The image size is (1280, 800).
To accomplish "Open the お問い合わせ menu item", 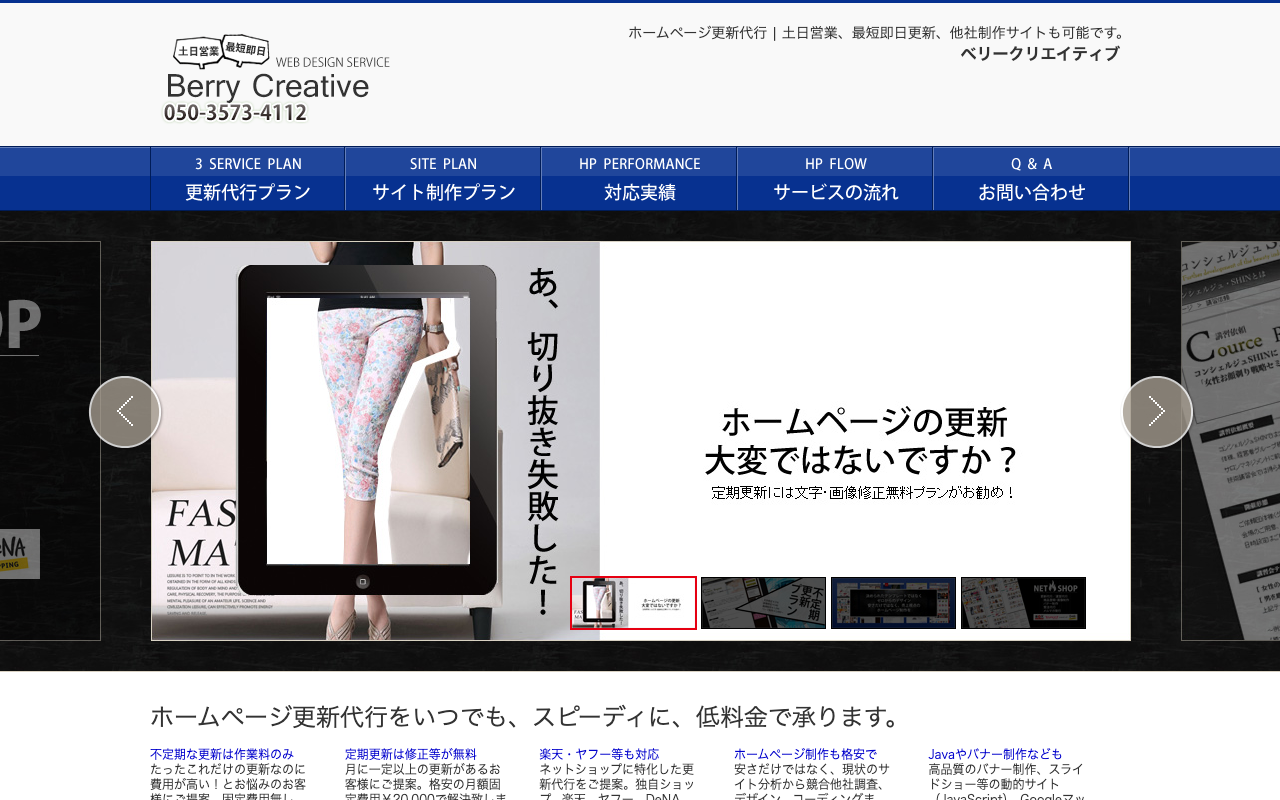I will pyautogui.click(x=1032, y=179).
